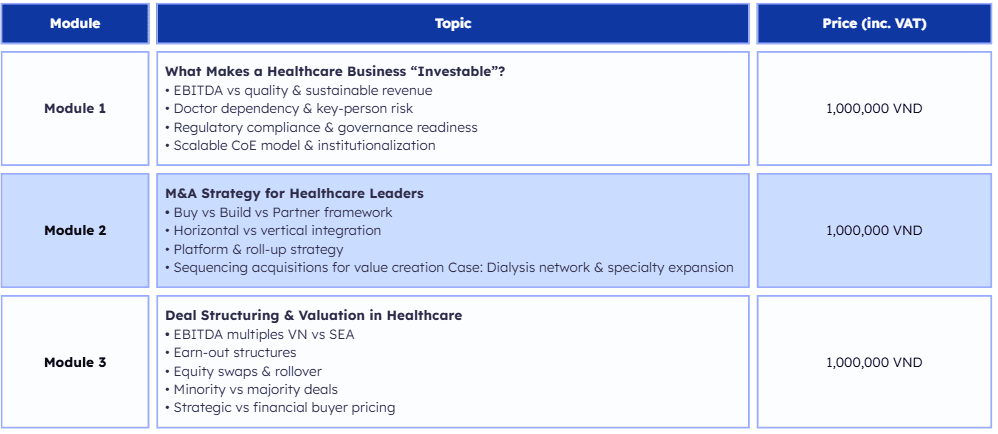The image size is (998, 434).
Task: Click 'Strategic vs financial buyer pricing' bullet
Action: (x=284, y=407)
